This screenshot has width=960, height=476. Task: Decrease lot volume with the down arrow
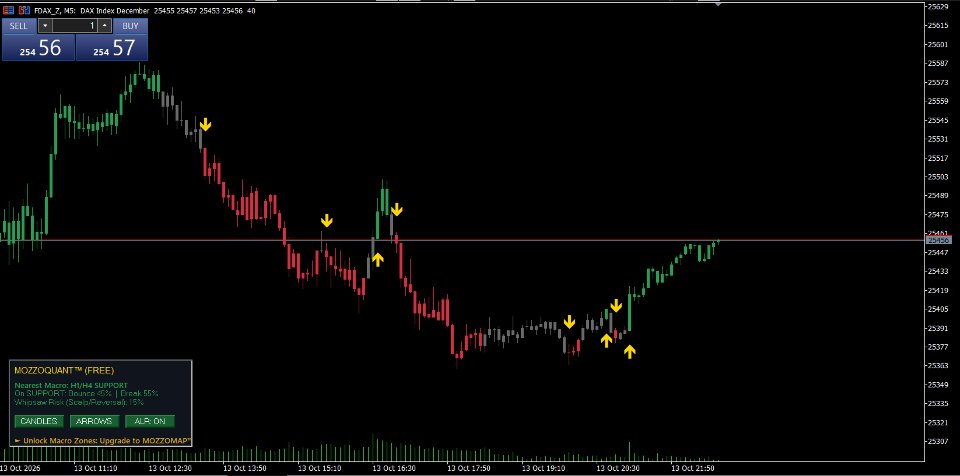tap(45, 26)
